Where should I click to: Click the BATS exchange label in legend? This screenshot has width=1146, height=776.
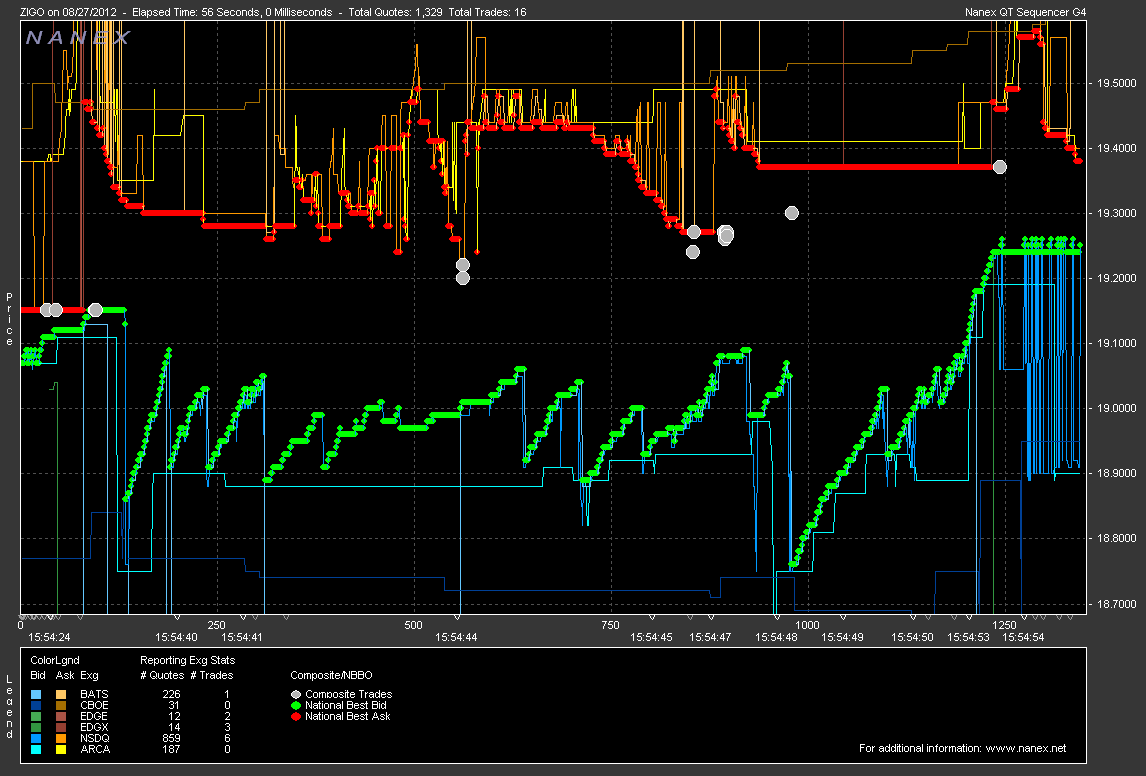pos(94,694)
